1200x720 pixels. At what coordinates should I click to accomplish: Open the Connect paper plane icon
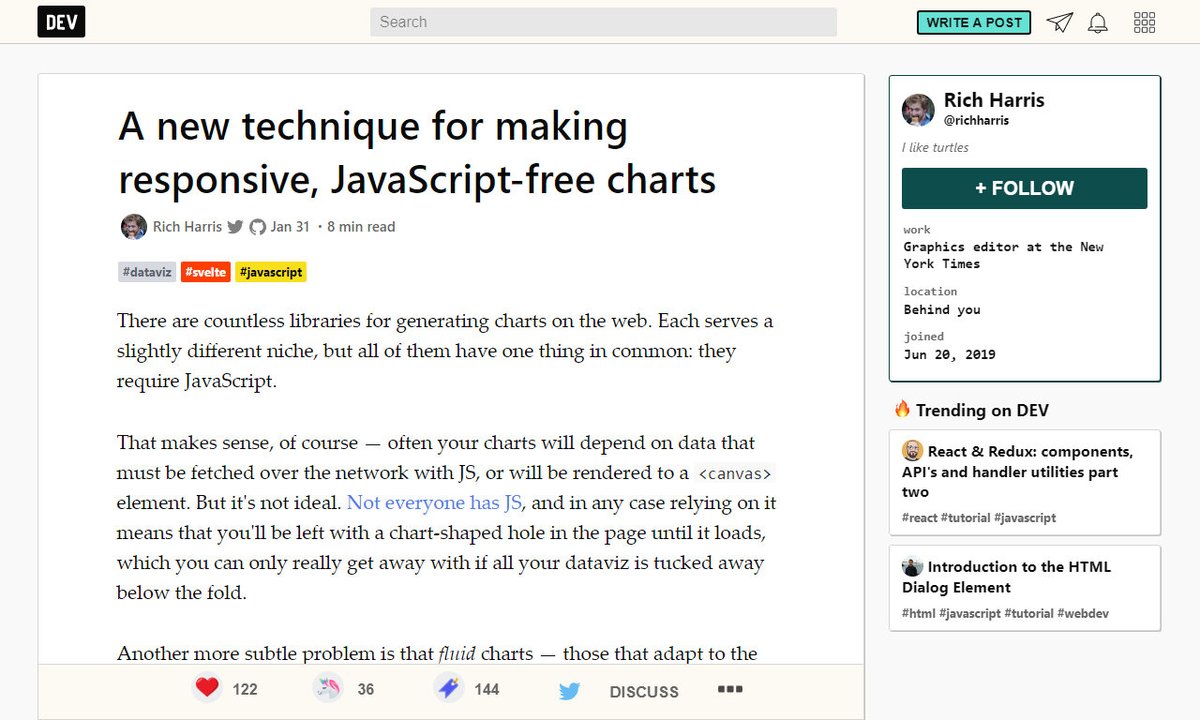(x=1060, y=22)
